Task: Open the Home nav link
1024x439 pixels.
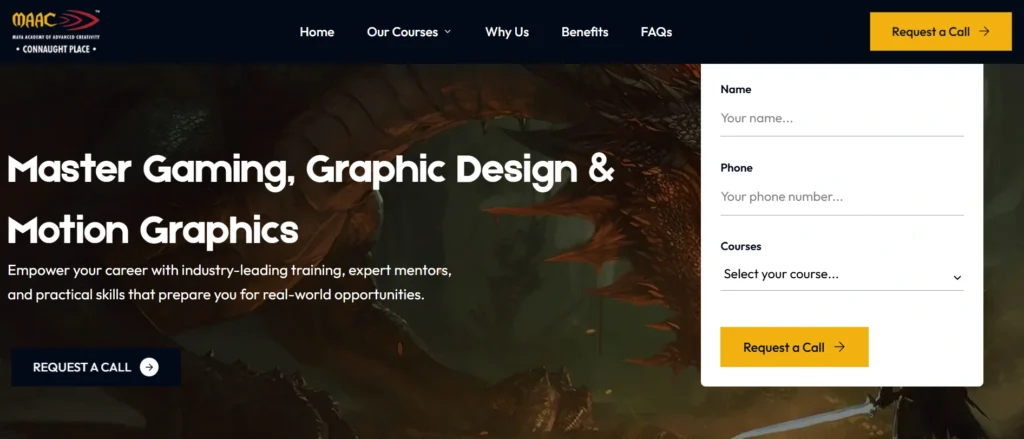Action: [x=317, y=32]
